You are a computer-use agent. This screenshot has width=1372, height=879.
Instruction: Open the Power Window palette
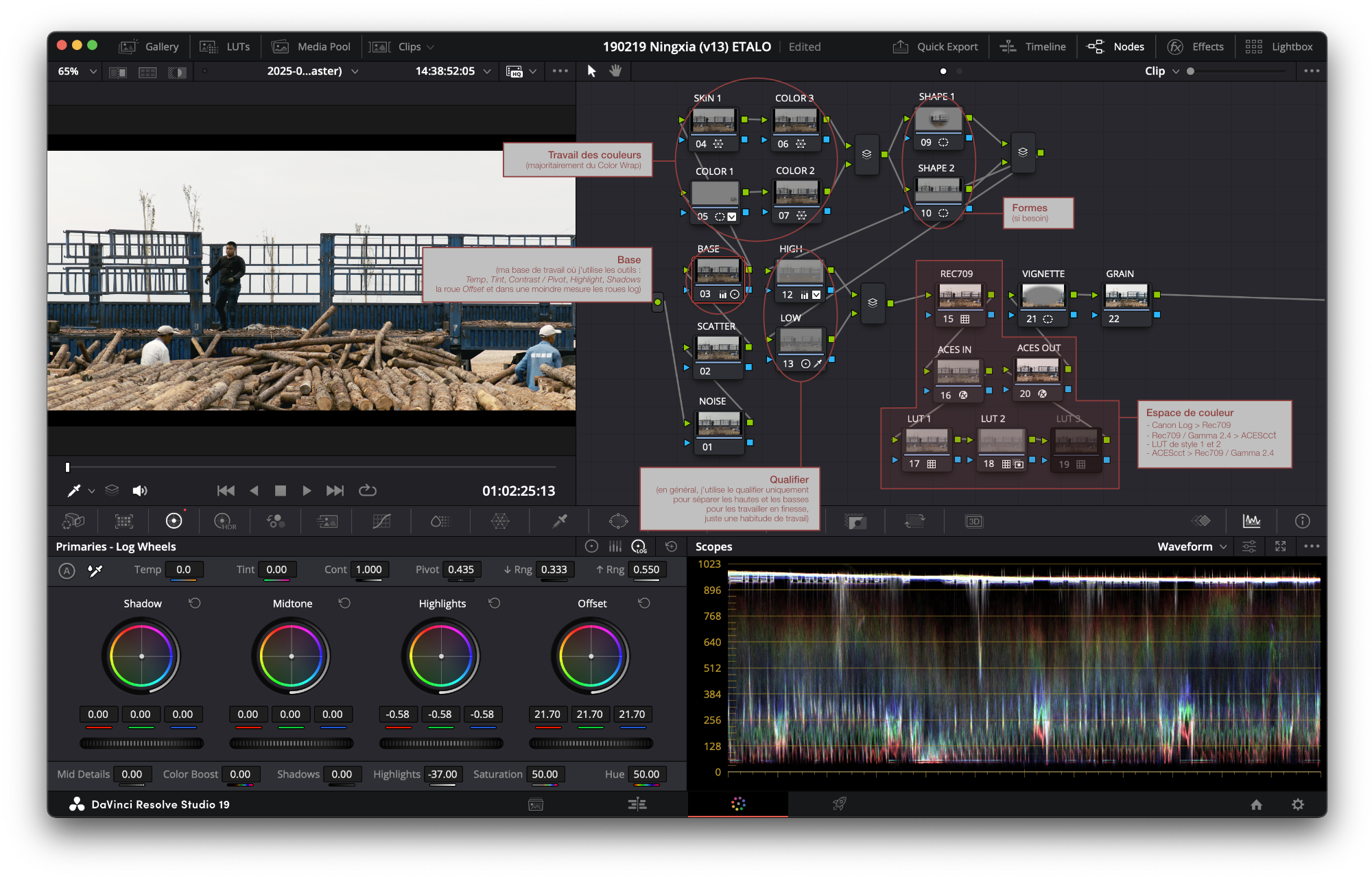tap(618, 522)
